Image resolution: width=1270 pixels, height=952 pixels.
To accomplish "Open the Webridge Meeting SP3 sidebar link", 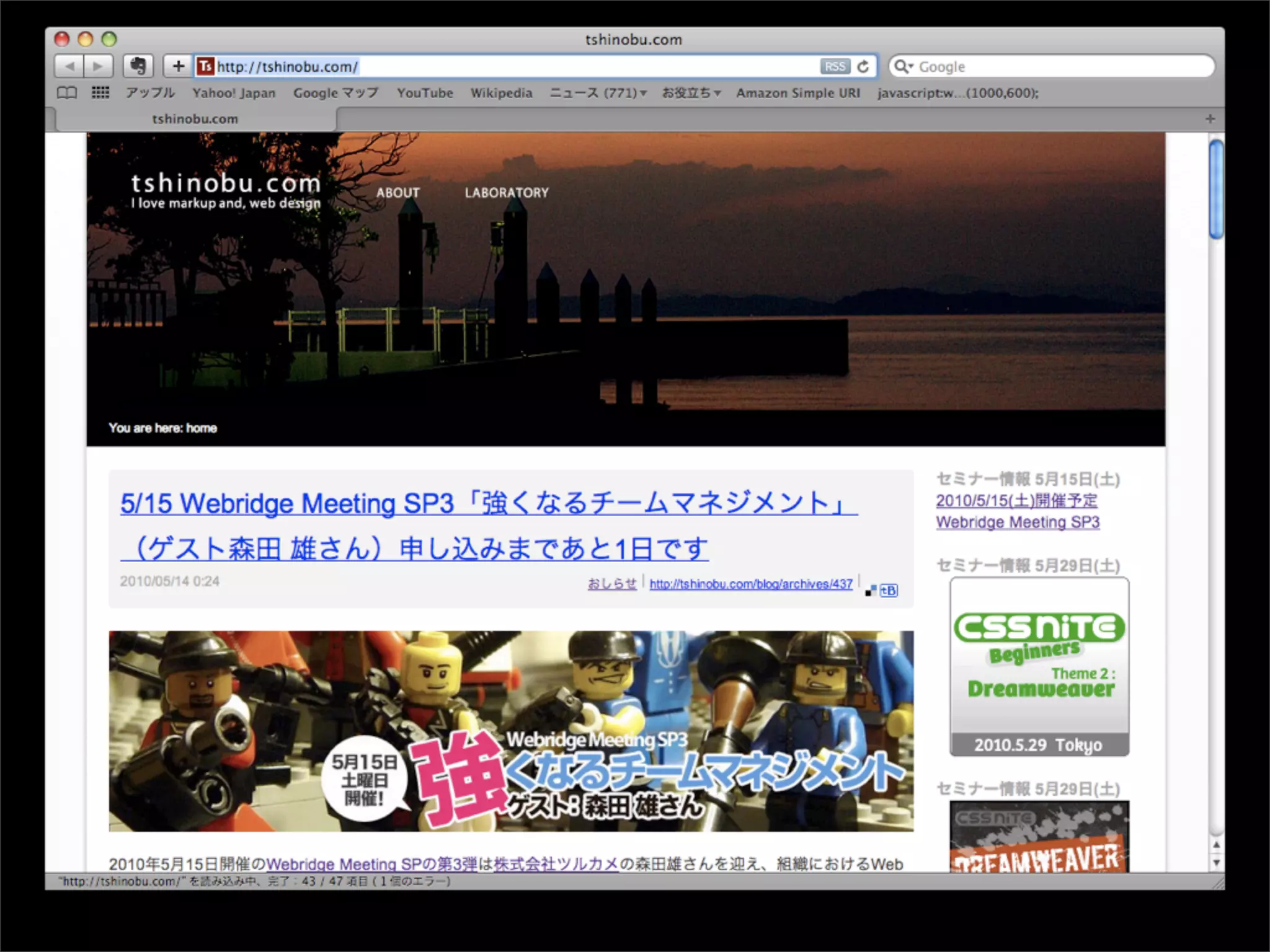I will 1018,522.
